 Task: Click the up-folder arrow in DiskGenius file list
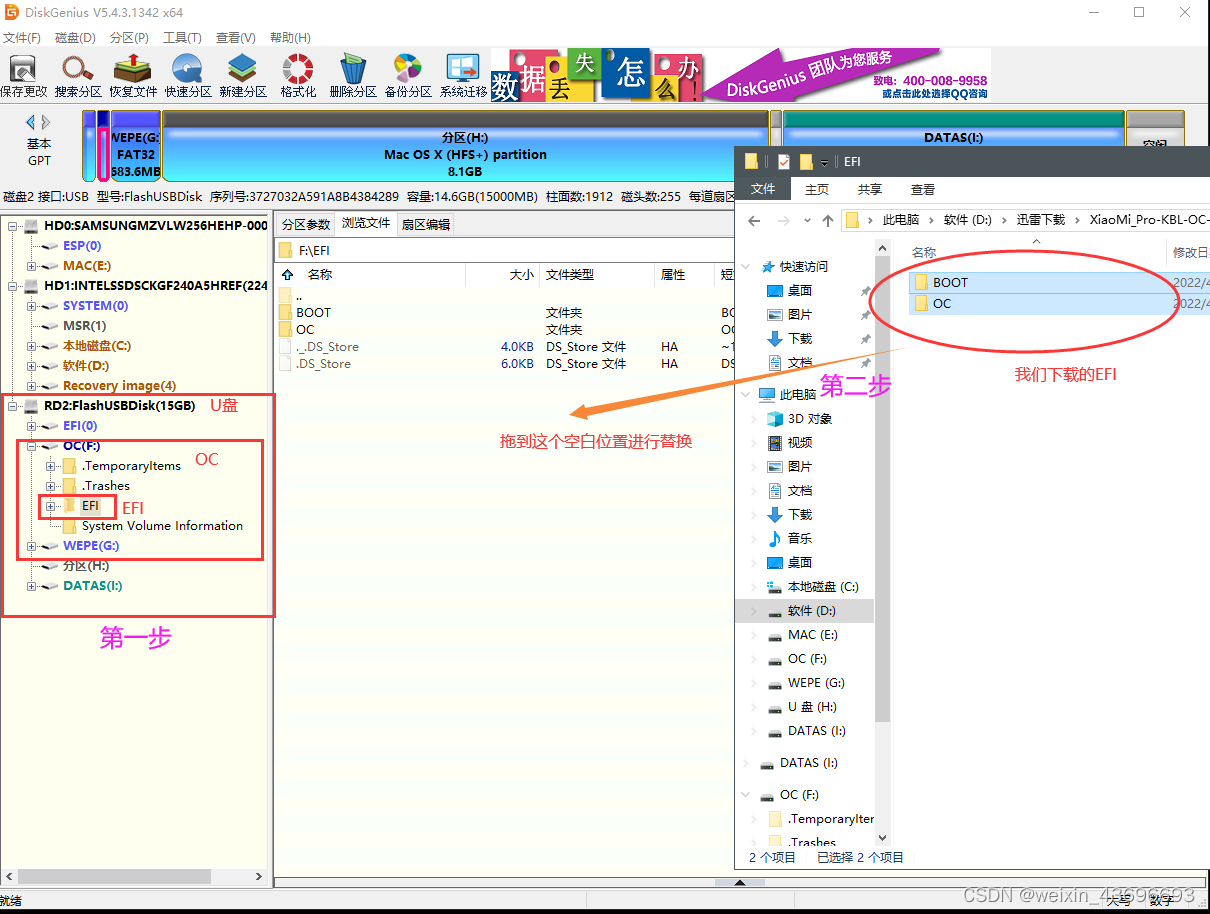(288, 274)
